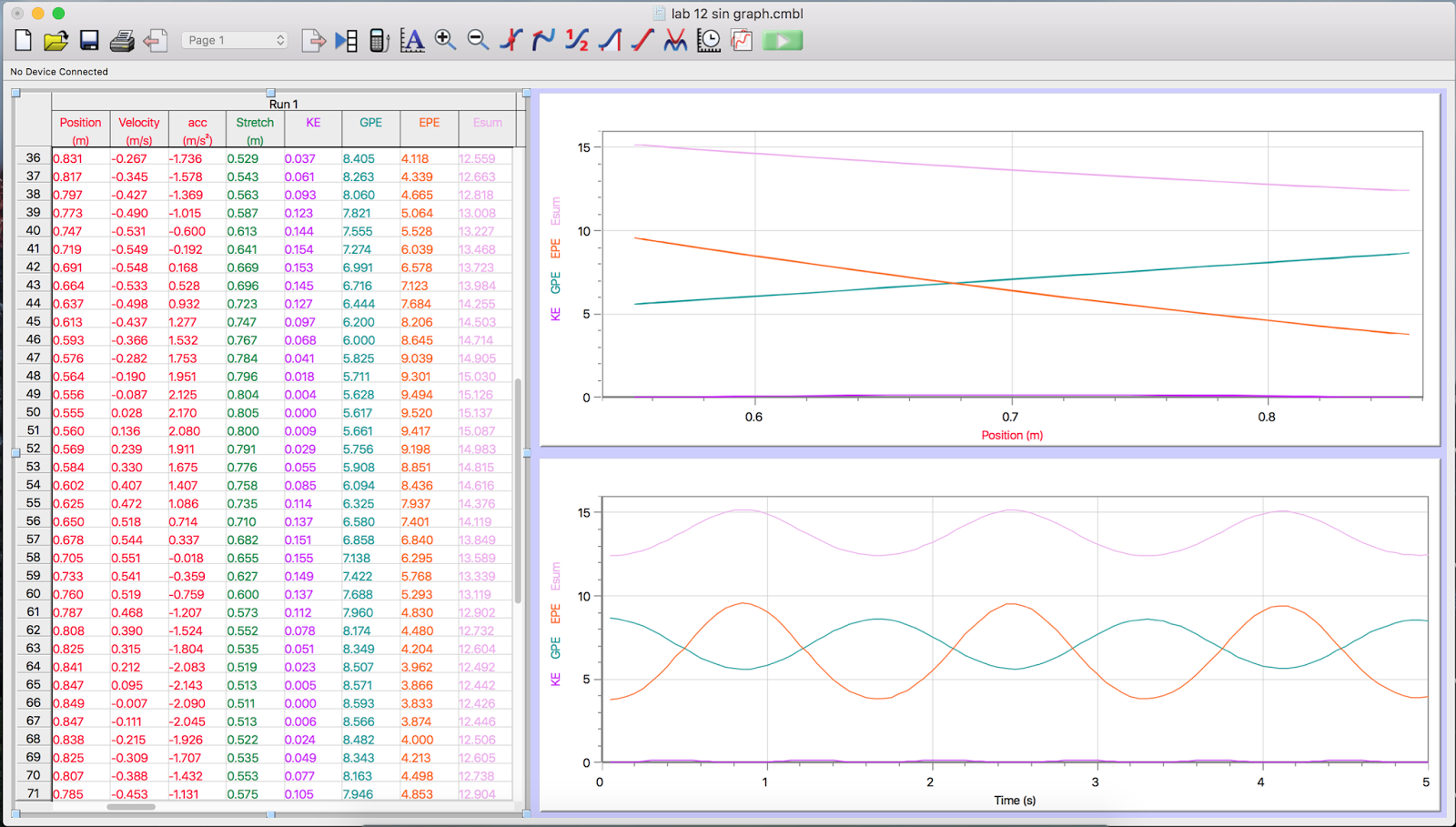The height and width of the screenshot is (827, 1456).
Task: Save the current experiment
Action: (88, 40)
